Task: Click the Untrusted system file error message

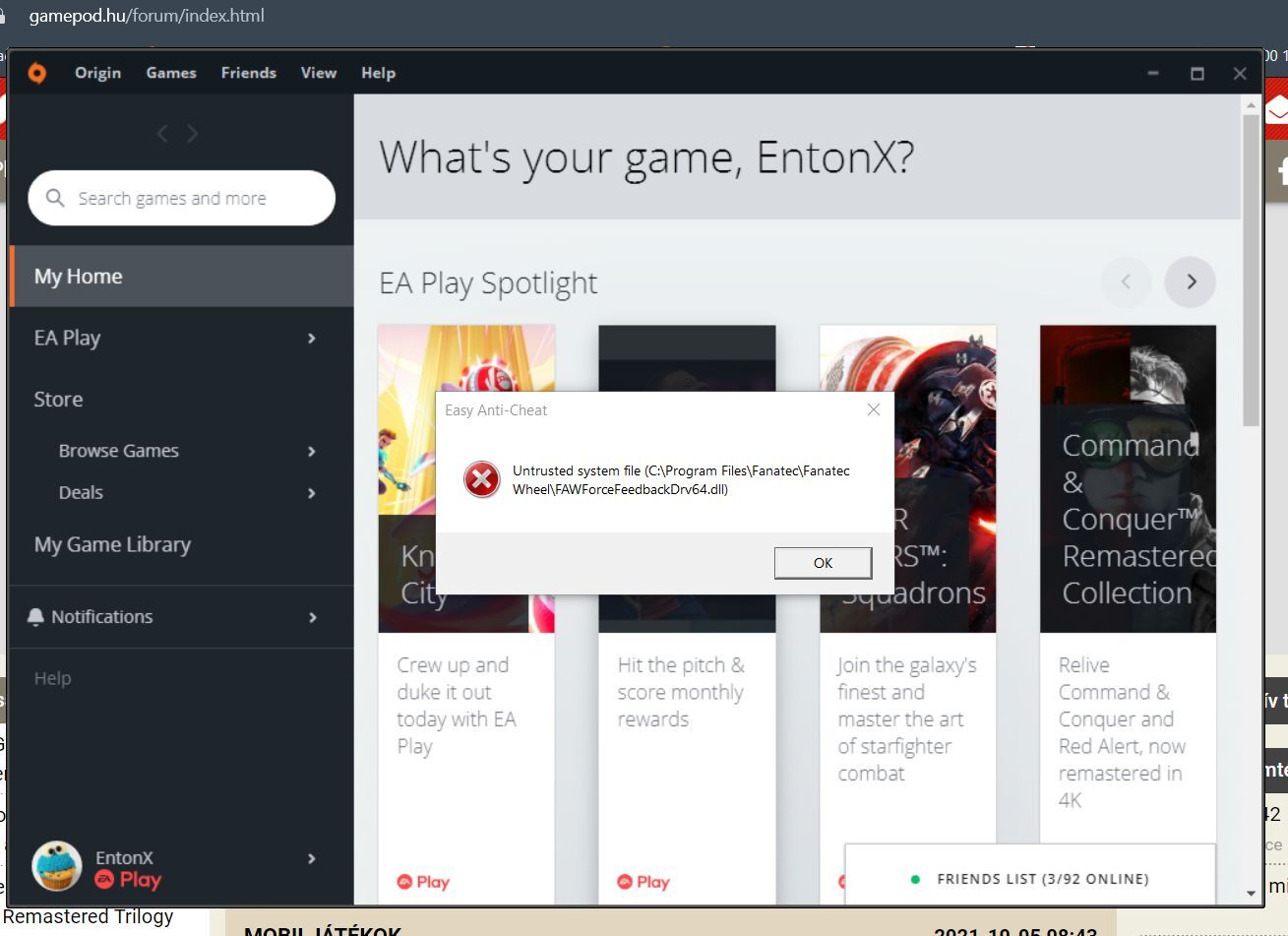Action: (681, 480)
